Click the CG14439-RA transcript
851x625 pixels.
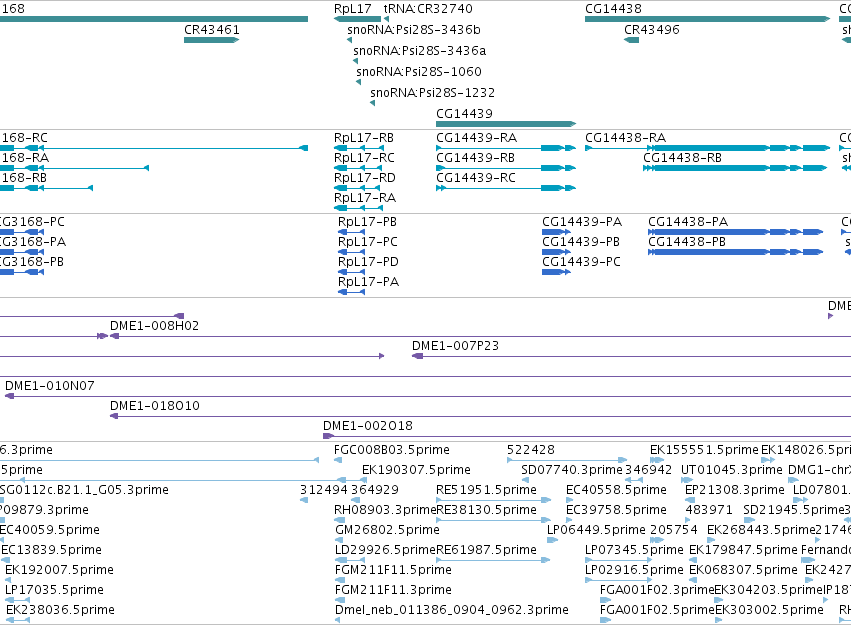[x=506, y=148]
